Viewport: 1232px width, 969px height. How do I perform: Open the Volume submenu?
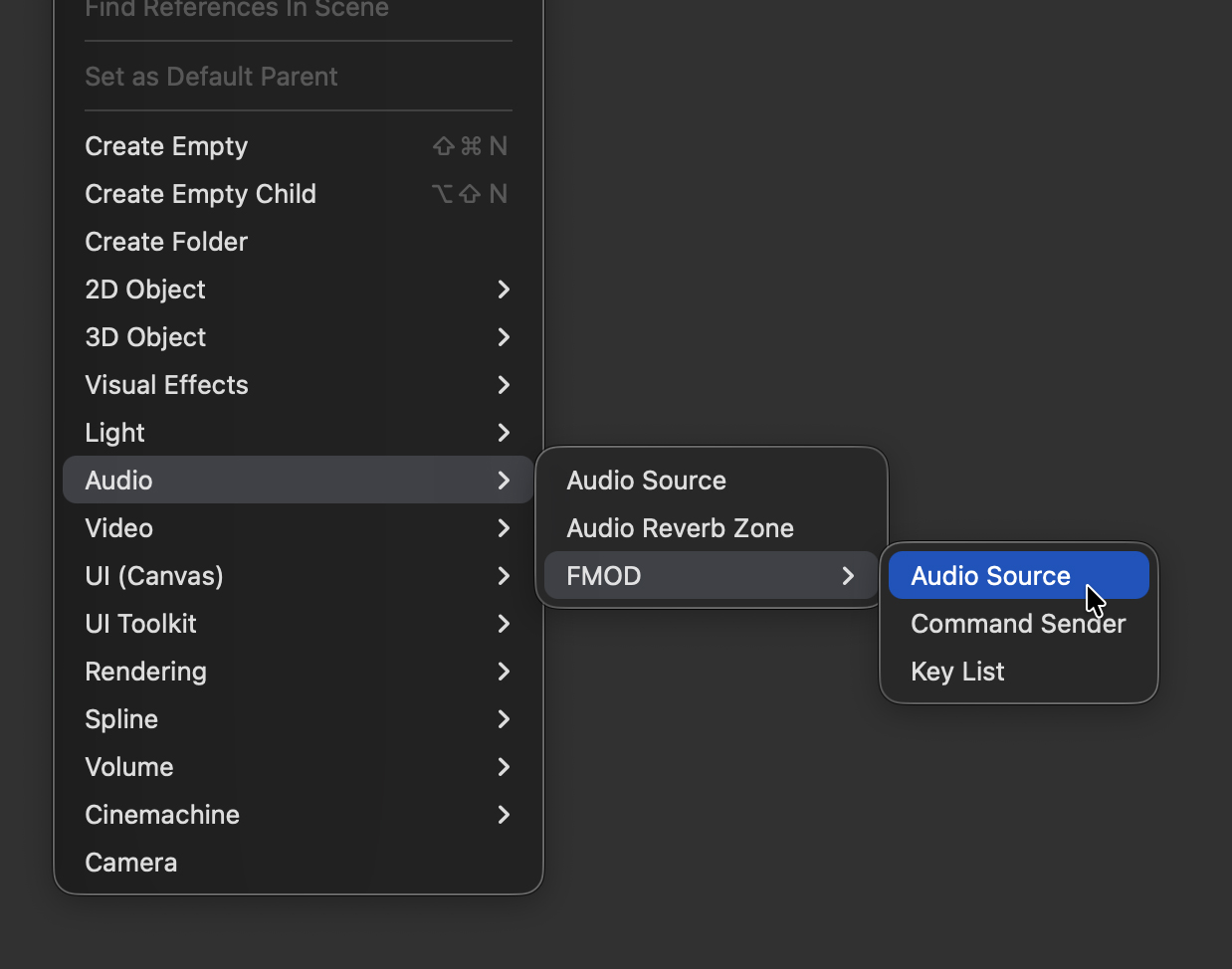[298, 767]
